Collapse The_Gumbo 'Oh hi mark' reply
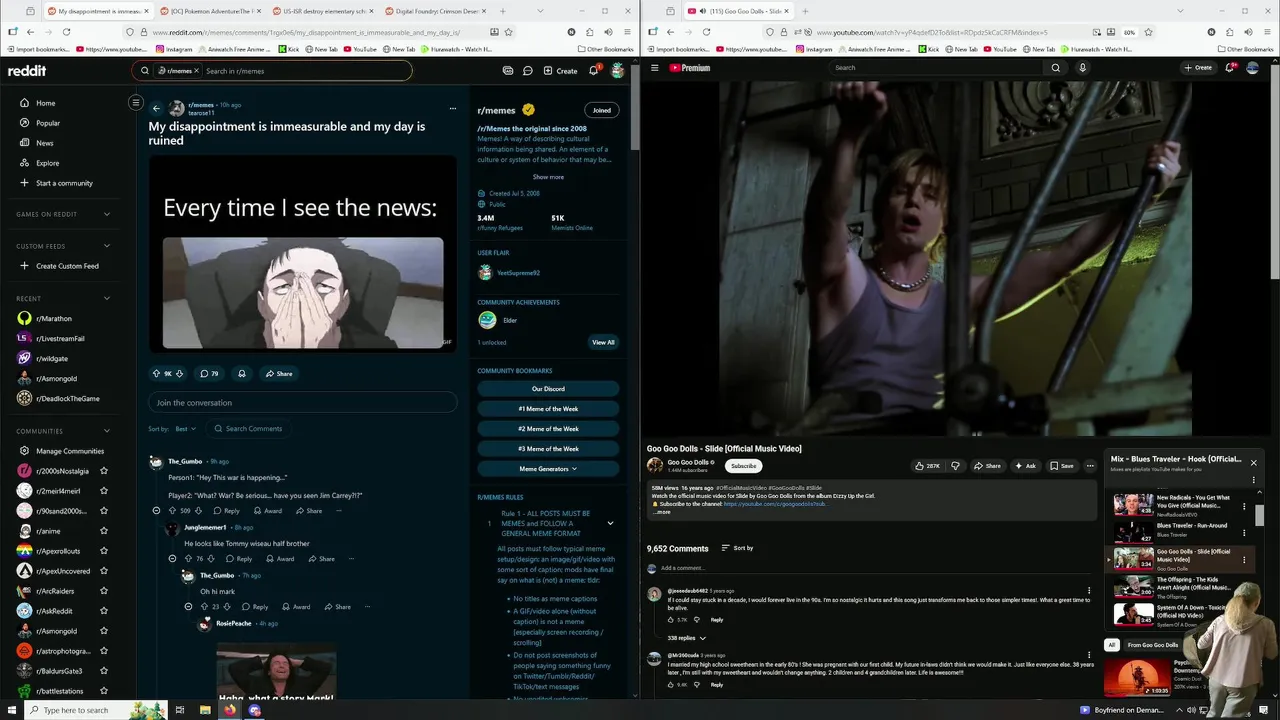 (188, 607)
